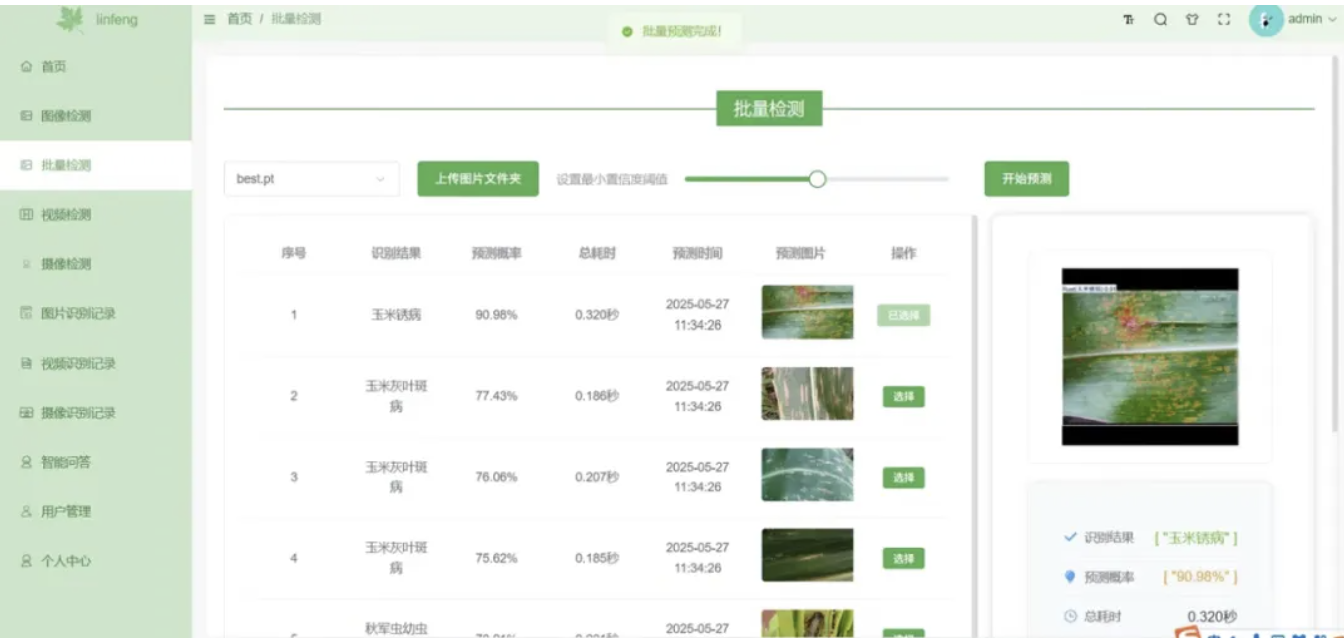Click the 0.185秒 time cell
This screenshot has width=1344, height=638.
(x=597, y=558)
